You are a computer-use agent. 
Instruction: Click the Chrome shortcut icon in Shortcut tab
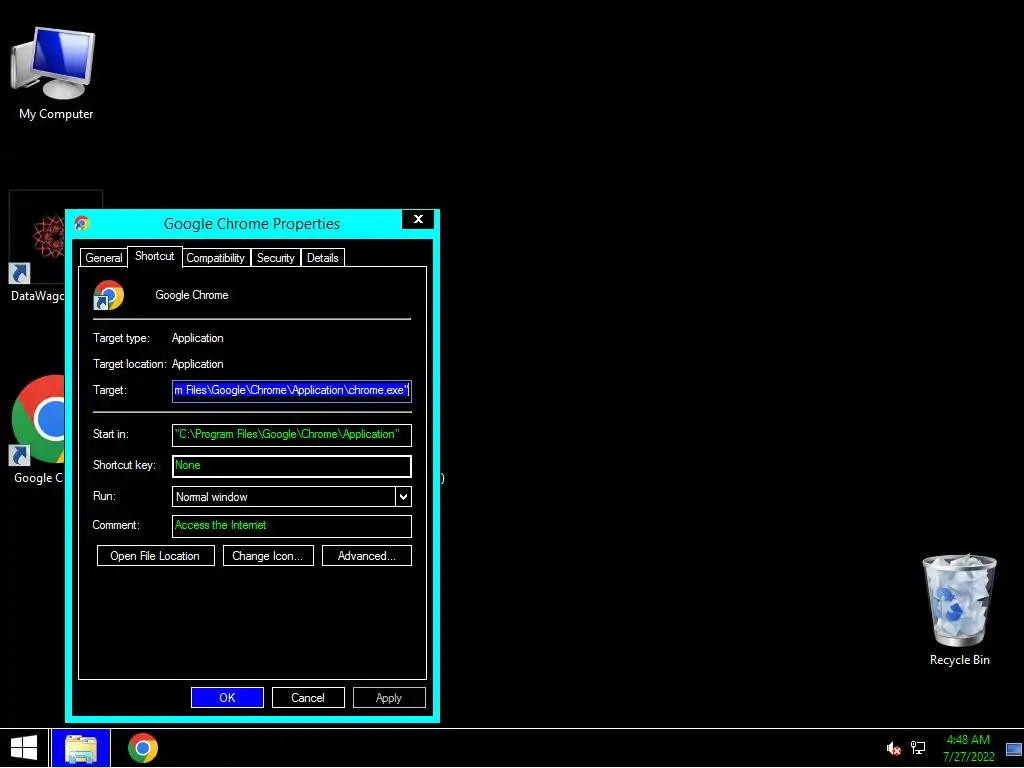(108, 295)
